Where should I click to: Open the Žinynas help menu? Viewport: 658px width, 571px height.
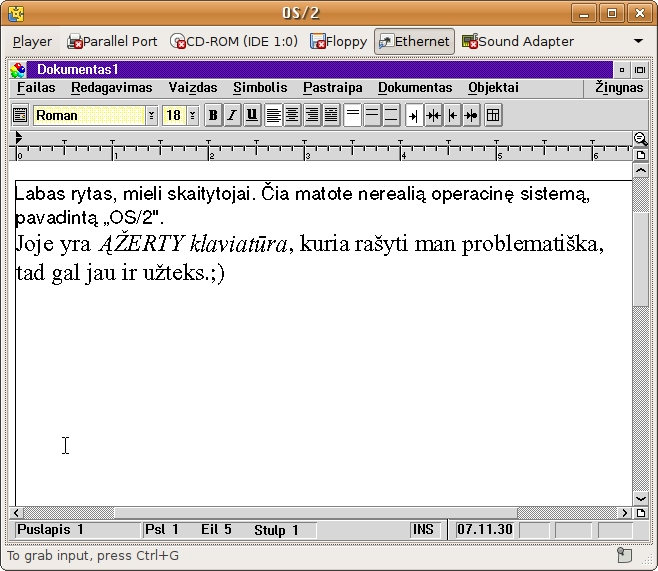pos(619,88)
